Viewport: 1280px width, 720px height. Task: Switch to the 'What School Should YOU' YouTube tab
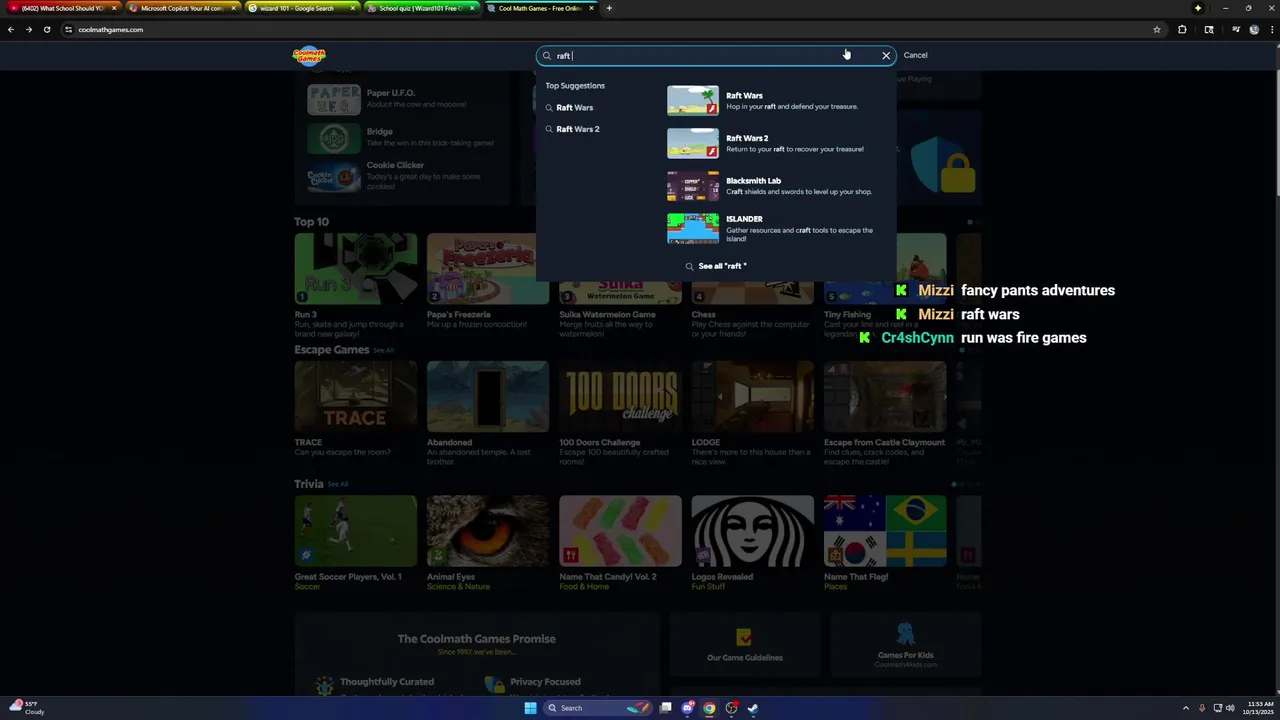pyautogui.click(x=62, y=8)
